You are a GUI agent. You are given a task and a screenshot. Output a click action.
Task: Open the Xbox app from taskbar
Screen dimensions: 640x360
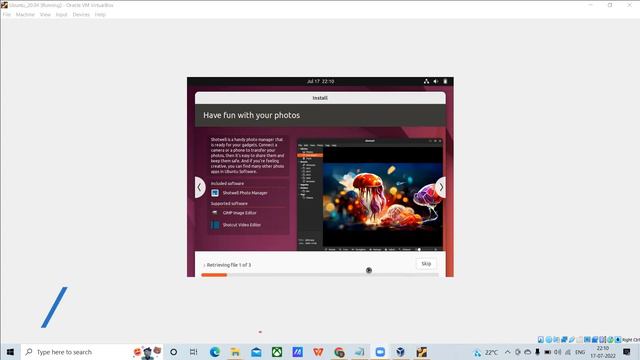[277, 352]
